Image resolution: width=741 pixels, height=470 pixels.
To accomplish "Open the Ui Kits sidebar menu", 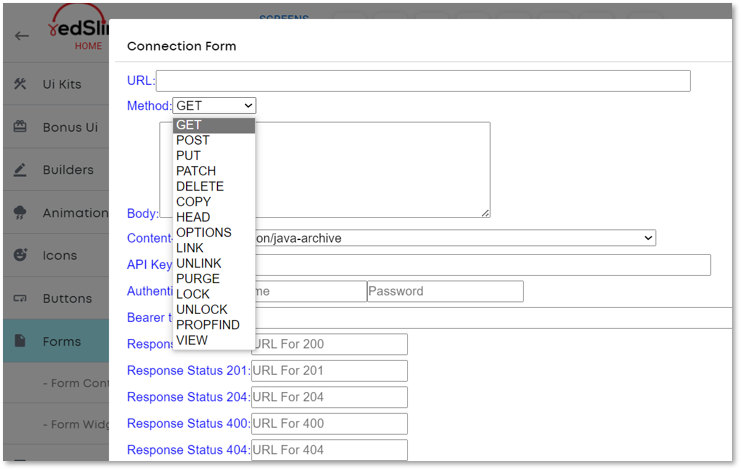I will [56, 84].
